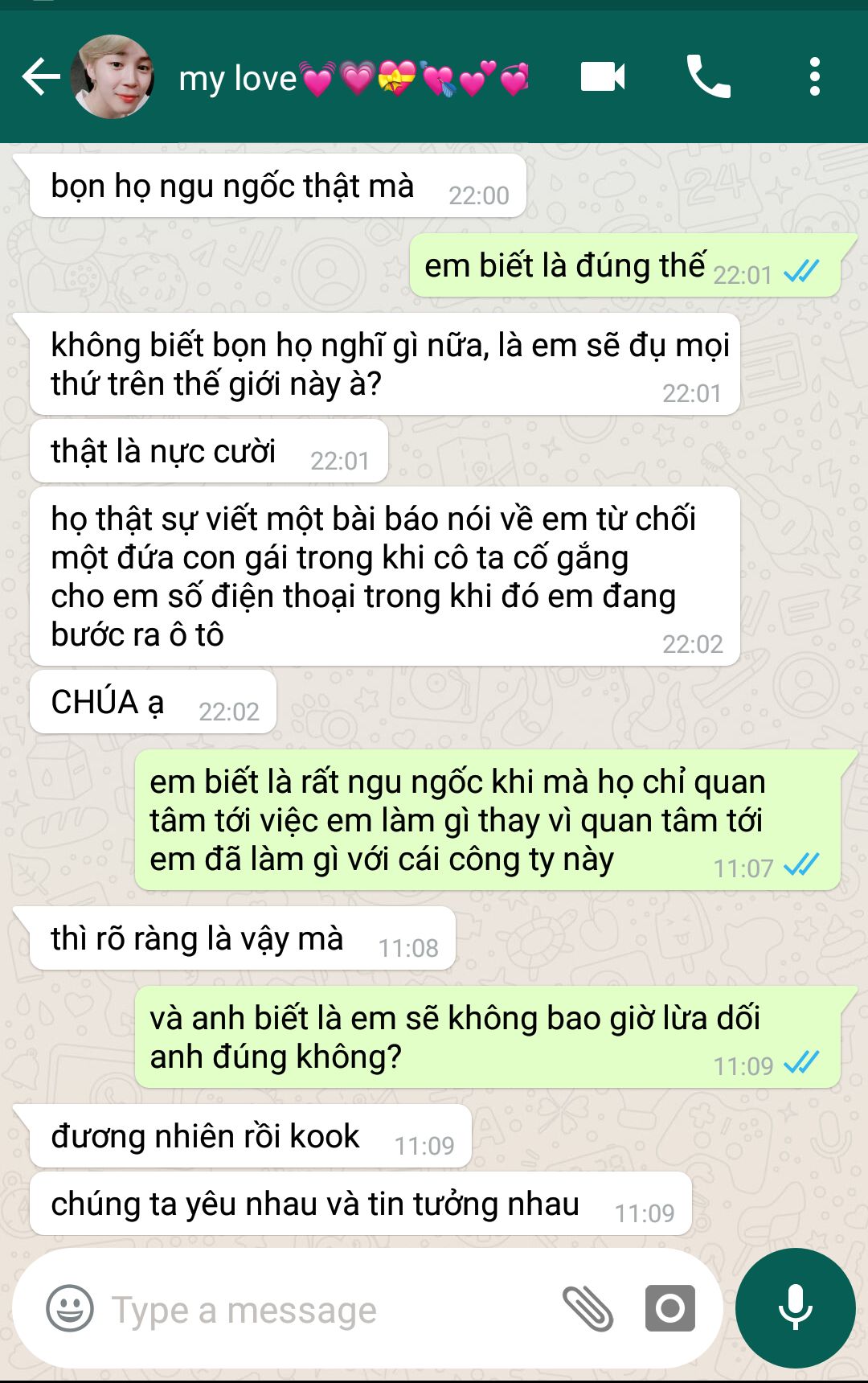Start a video call

point(603,77)
